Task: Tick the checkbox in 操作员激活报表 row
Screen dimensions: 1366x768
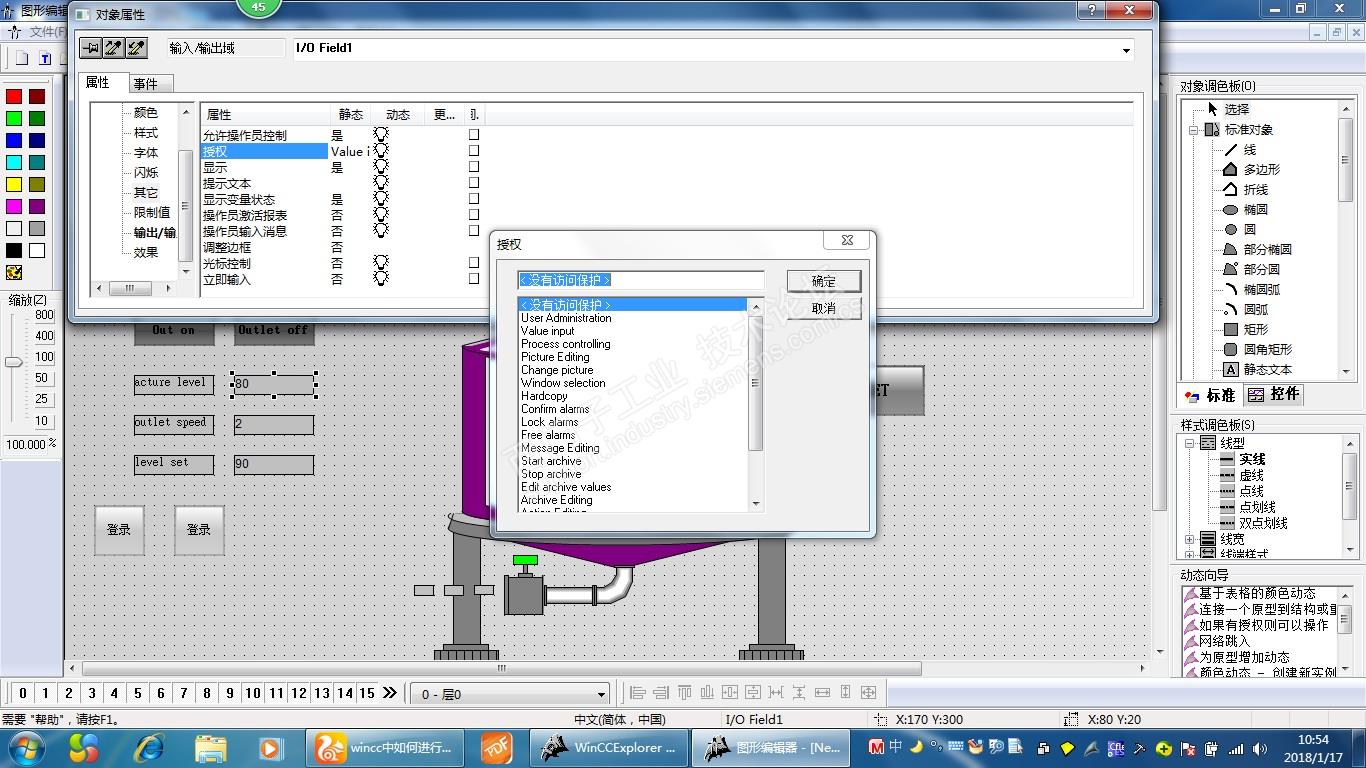Action: (474, 215)
